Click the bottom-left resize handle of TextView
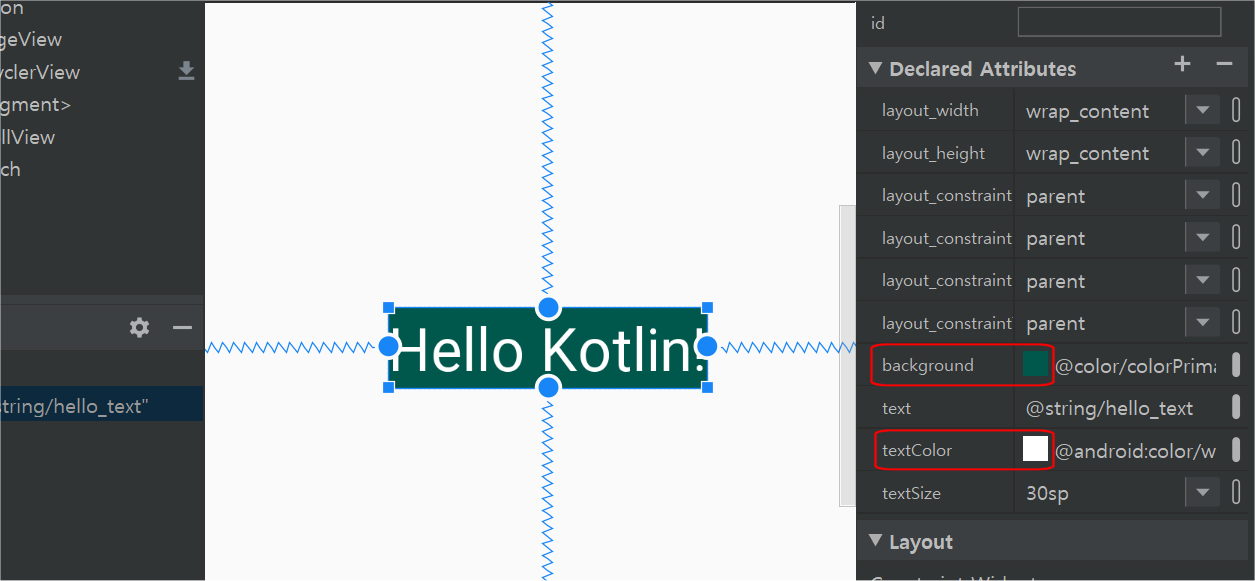Viewport: 1255px width, 581px height. [x=388, y=387]
